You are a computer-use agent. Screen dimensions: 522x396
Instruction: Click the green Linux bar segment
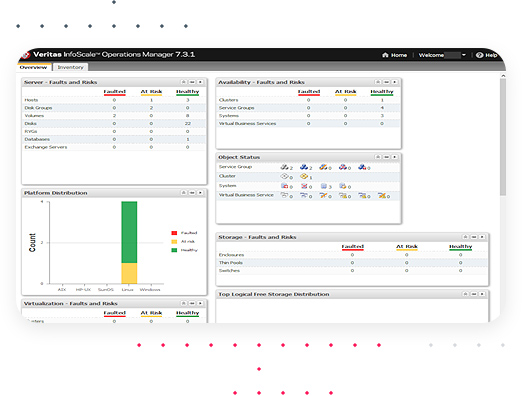tap(129, 232)
